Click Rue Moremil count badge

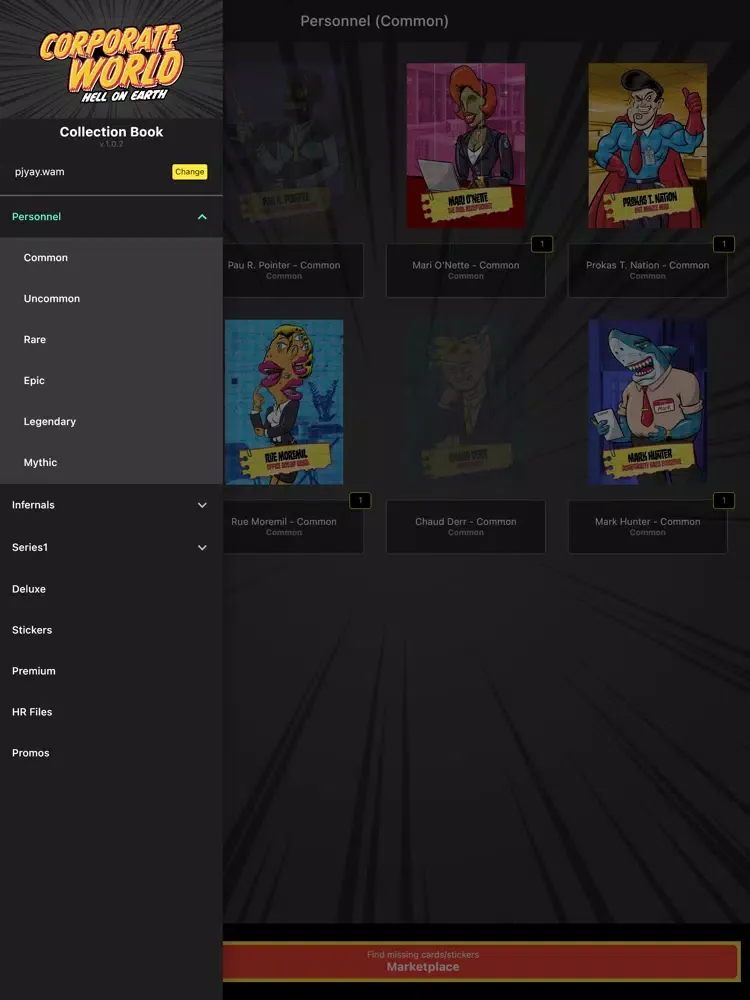click(360, 501)
